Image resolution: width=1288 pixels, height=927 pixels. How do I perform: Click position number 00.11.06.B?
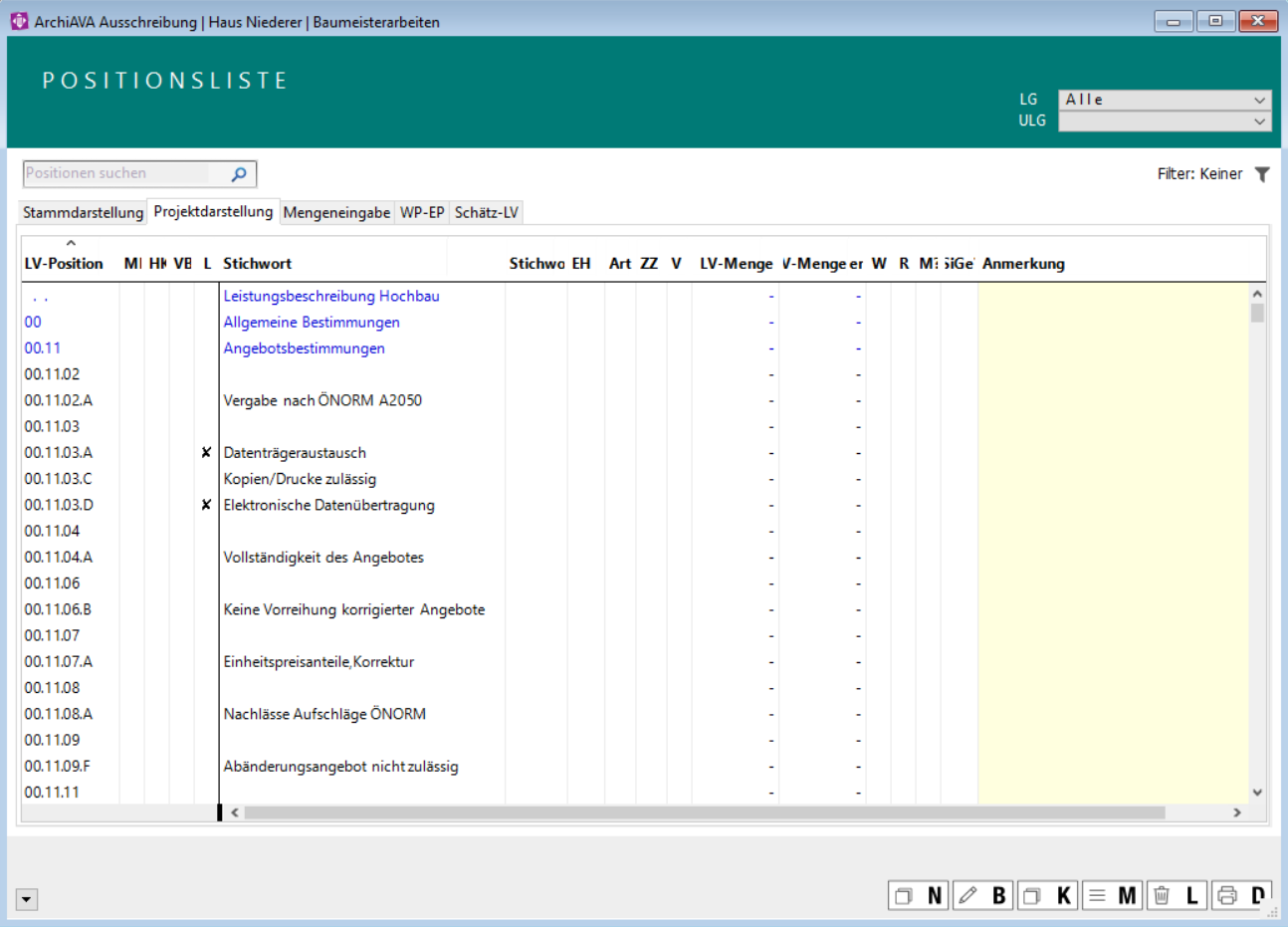pyautogui.click(x=58, y=609)
